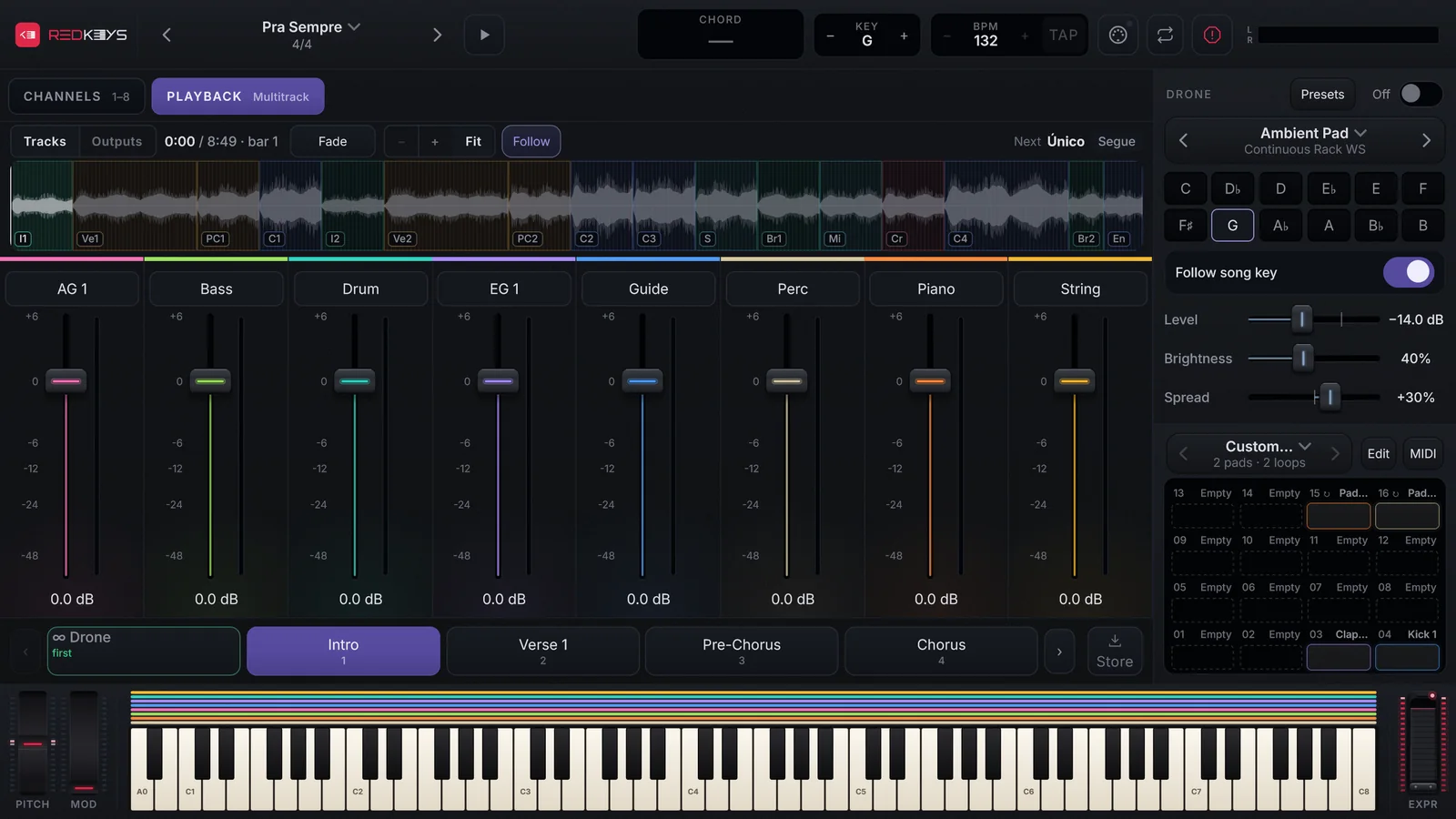
Task: Toggle Follow song key switch
Action: pyautogui.click(x=1409, y=272)
